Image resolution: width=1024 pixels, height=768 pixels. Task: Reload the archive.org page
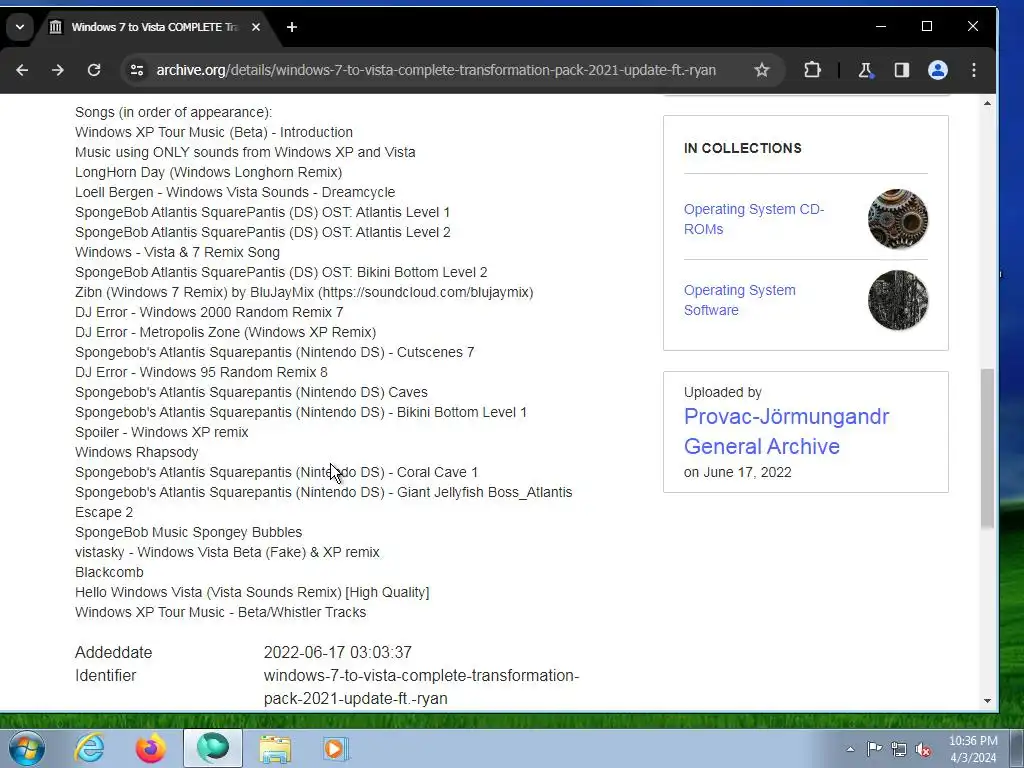pyautogui.click(x=94, y=70)
